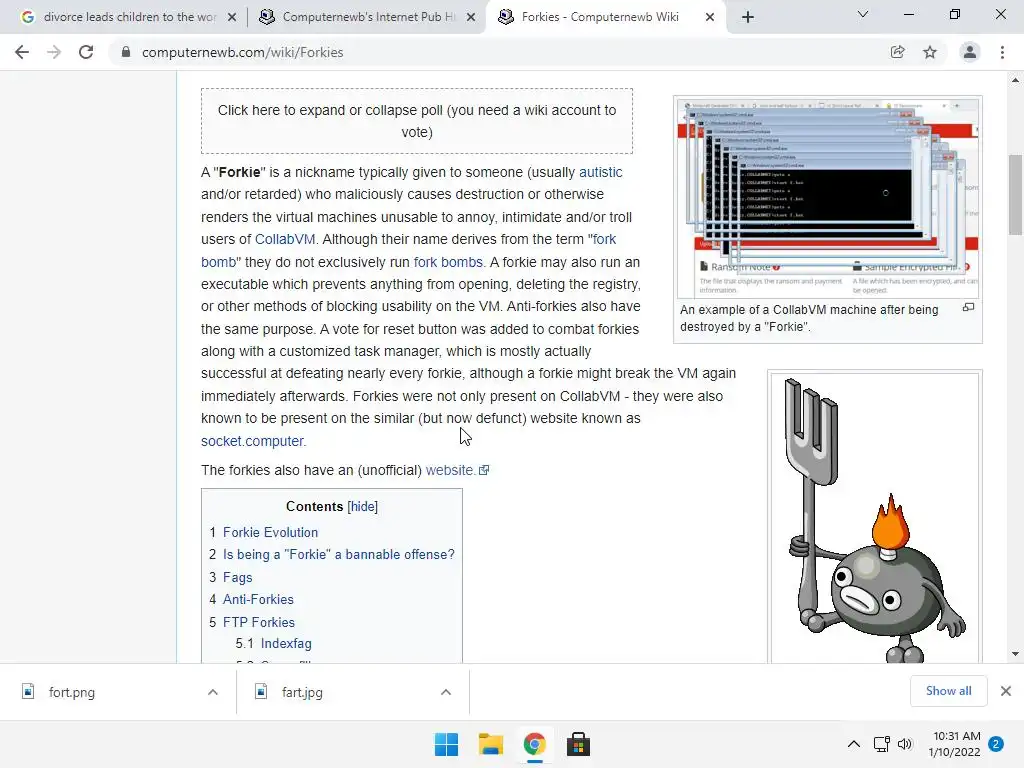Open the Windows Start menu
1024x768 pixels.
pos(447,744)
